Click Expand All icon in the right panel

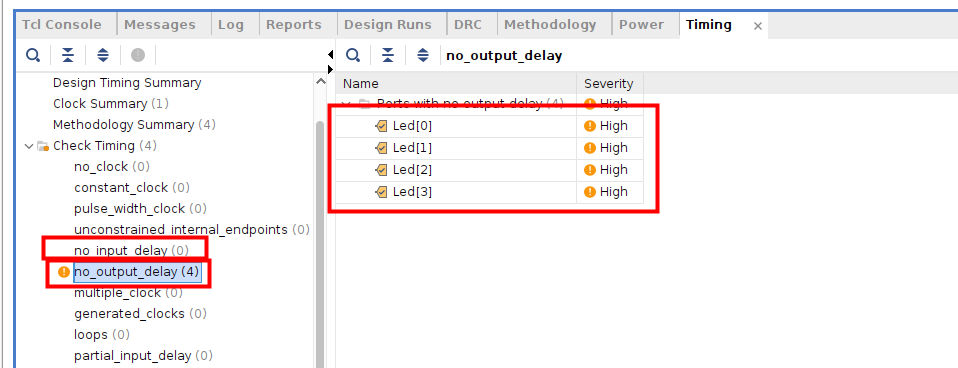423,56
